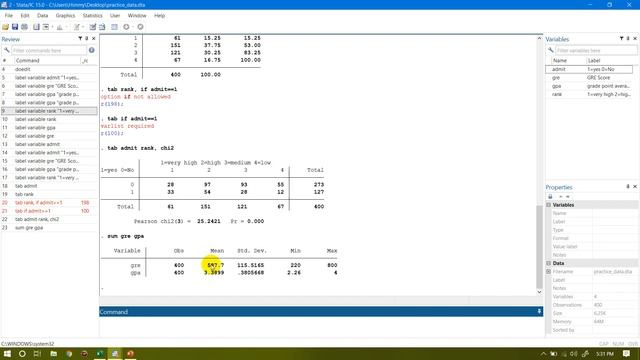This screenshot has width=640, height=360.
Task: Click the Properties next variable arrow
Action: [567, 196]
